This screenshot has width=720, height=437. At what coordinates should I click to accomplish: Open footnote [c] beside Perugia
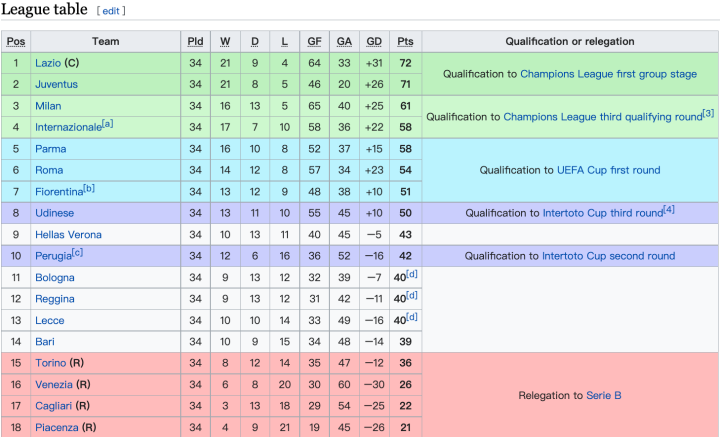tap(77, 252)
